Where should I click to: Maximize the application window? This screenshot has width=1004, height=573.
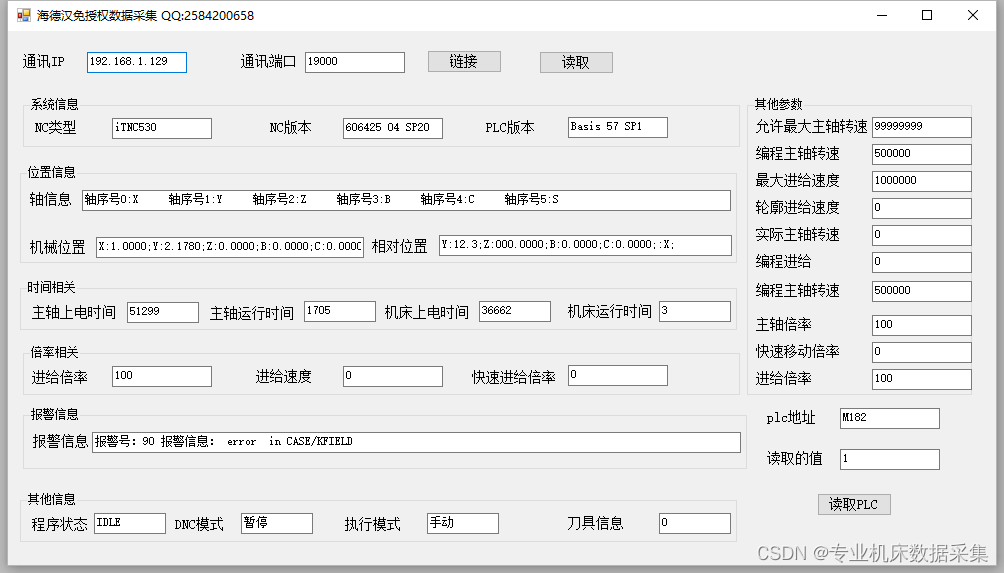927,15
